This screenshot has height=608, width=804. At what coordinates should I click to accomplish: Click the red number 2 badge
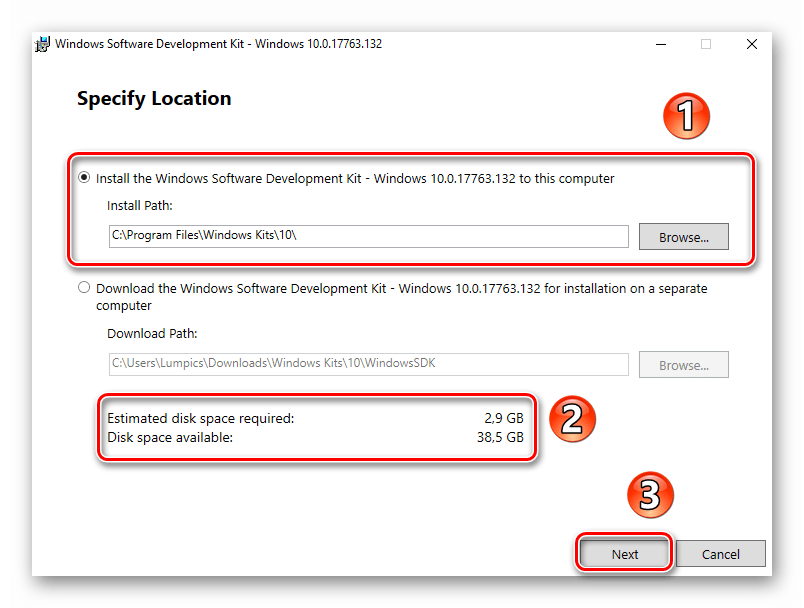pyautogui.click(x=571, y=421)
